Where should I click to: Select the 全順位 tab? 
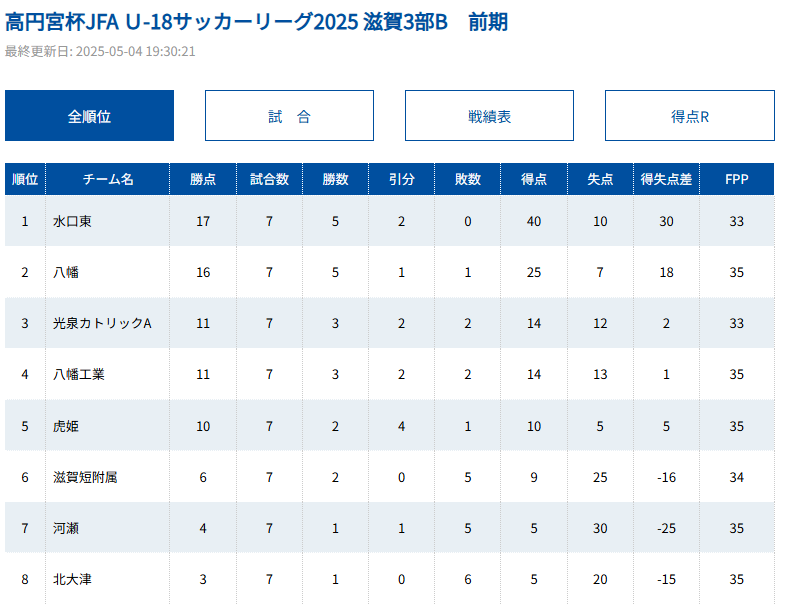[89, 116]
